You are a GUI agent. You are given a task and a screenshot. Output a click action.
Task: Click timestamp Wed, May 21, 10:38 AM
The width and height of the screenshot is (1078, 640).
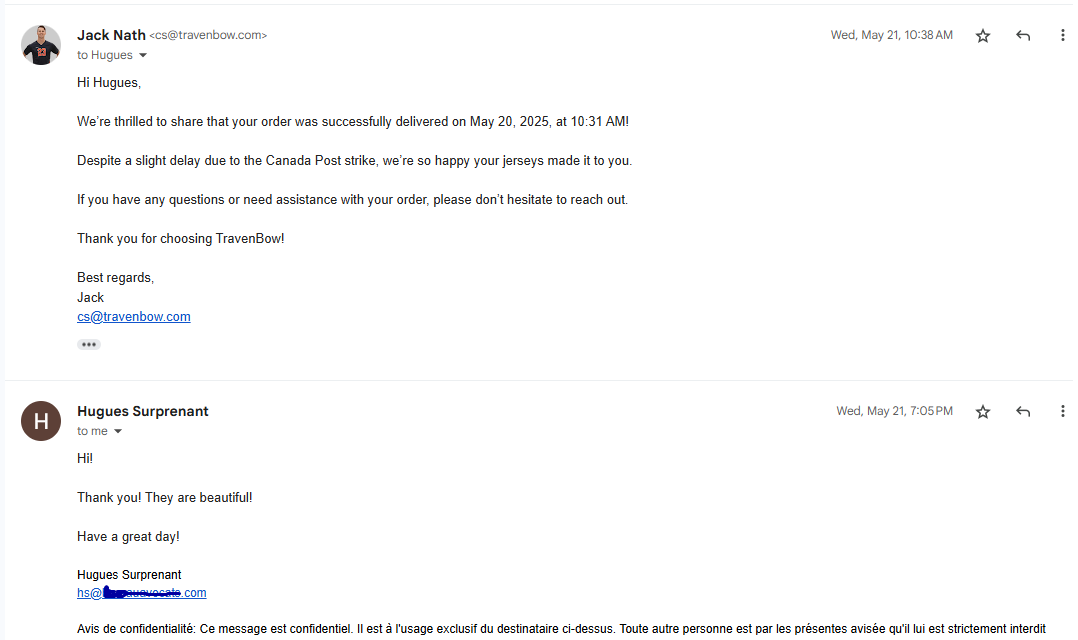892,35
